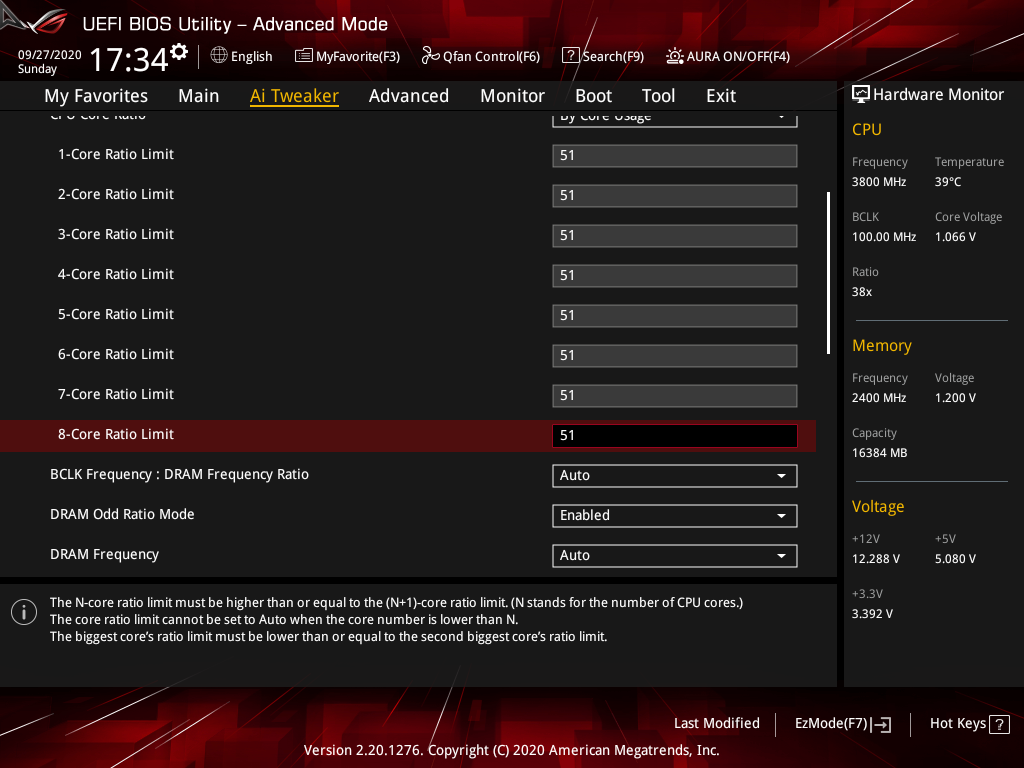Screen dimensions: 1024x768
Task: Click the BCLK value 100.00 MHz
Action: [884, 236]
